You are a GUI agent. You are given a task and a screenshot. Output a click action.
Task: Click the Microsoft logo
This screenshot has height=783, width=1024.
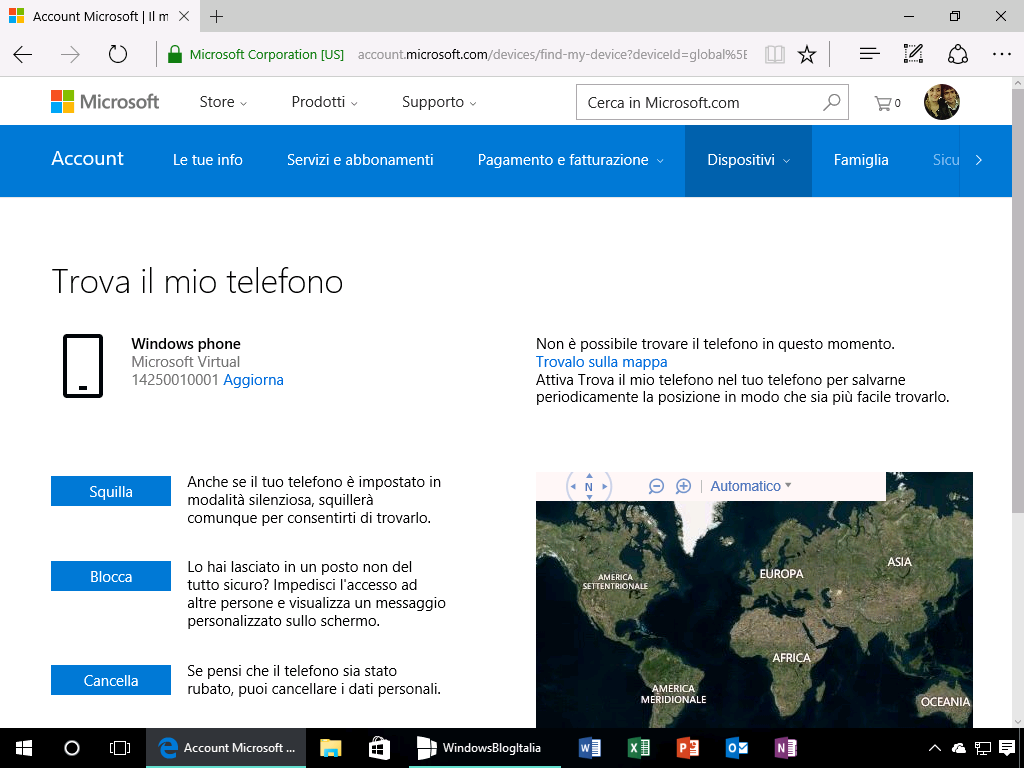(105, 102)
